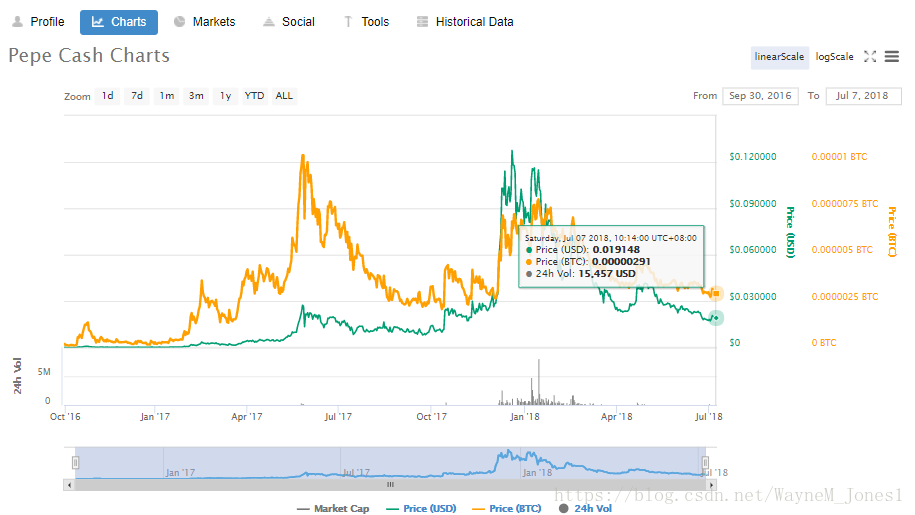Click the Markets pie chart icon
The image size is (915, 515).
pyautogui.click(x=179, y=22)
